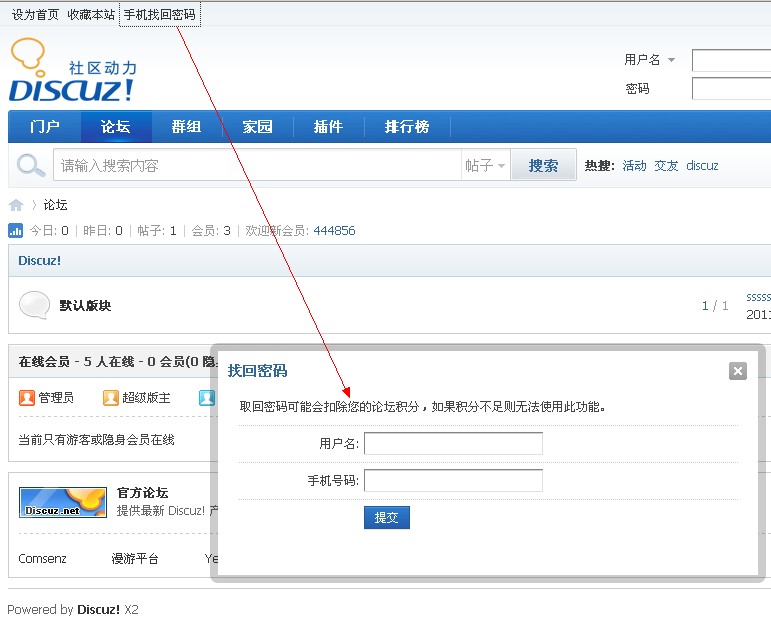Viewport: 771px width, 621px height.
Task: Open the 插件 navigation tab
Action: click(328, 126)
